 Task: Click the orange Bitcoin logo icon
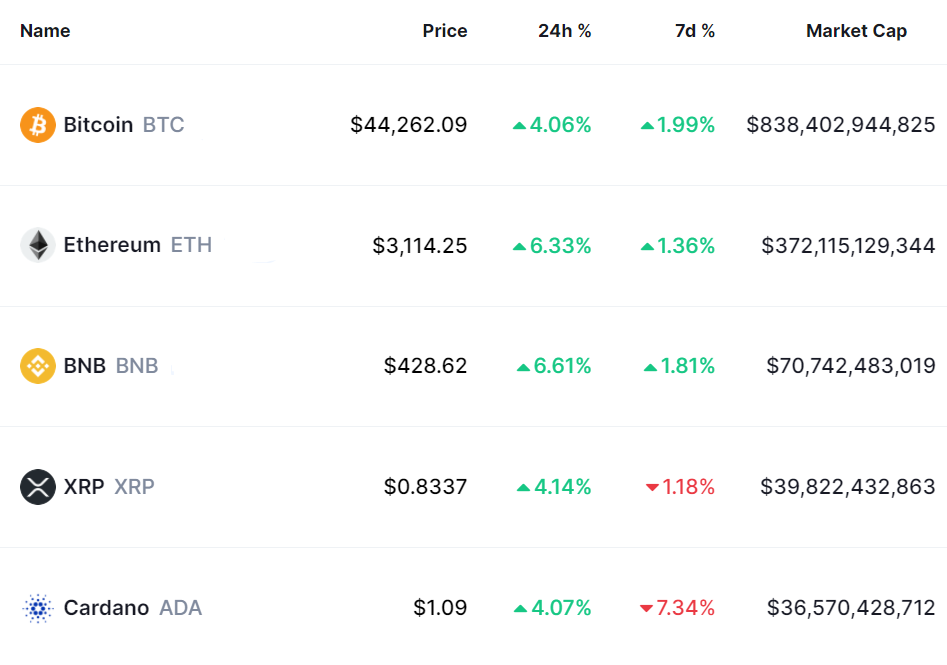pyautogui.click(x=38, y=125)
